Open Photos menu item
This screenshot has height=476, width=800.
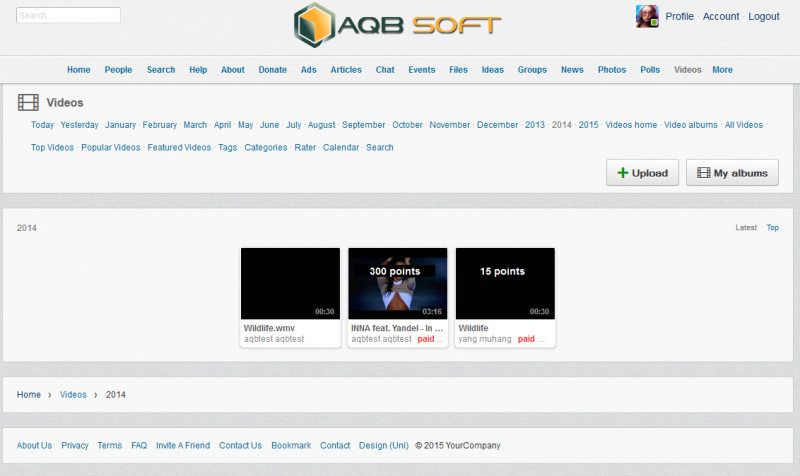point(612,70)
